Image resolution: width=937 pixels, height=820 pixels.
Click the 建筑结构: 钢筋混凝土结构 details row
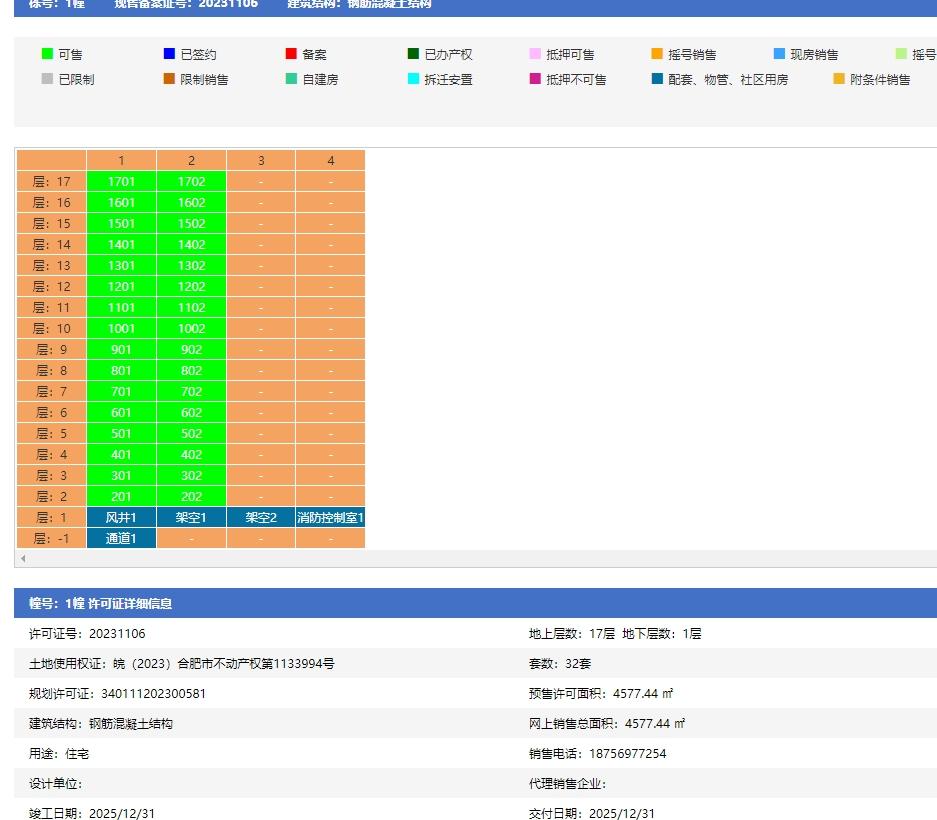pos(101,723)
